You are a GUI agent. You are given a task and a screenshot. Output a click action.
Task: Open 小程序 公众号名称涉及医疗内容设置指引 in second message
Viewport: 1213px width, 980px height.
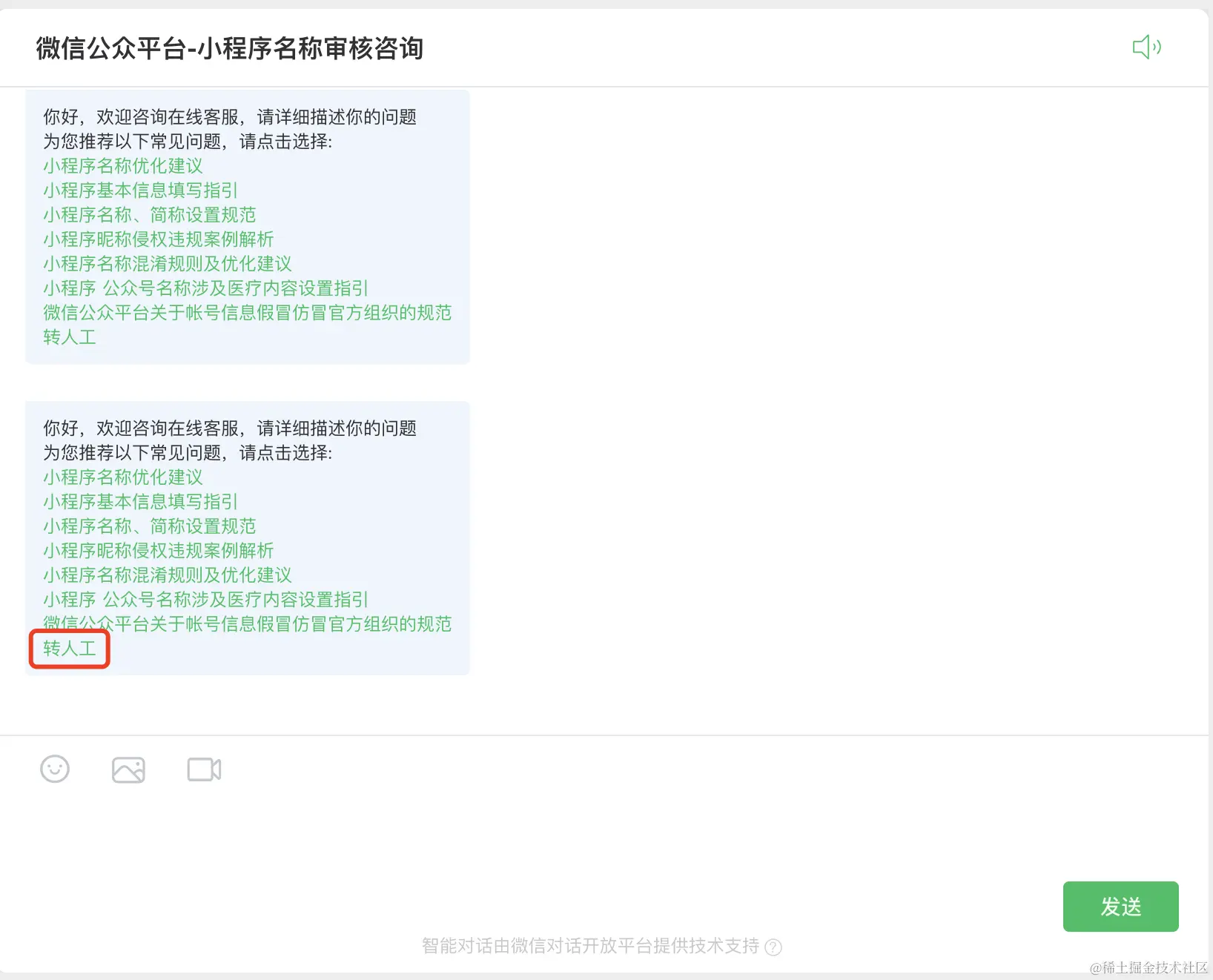click(206, 600)
